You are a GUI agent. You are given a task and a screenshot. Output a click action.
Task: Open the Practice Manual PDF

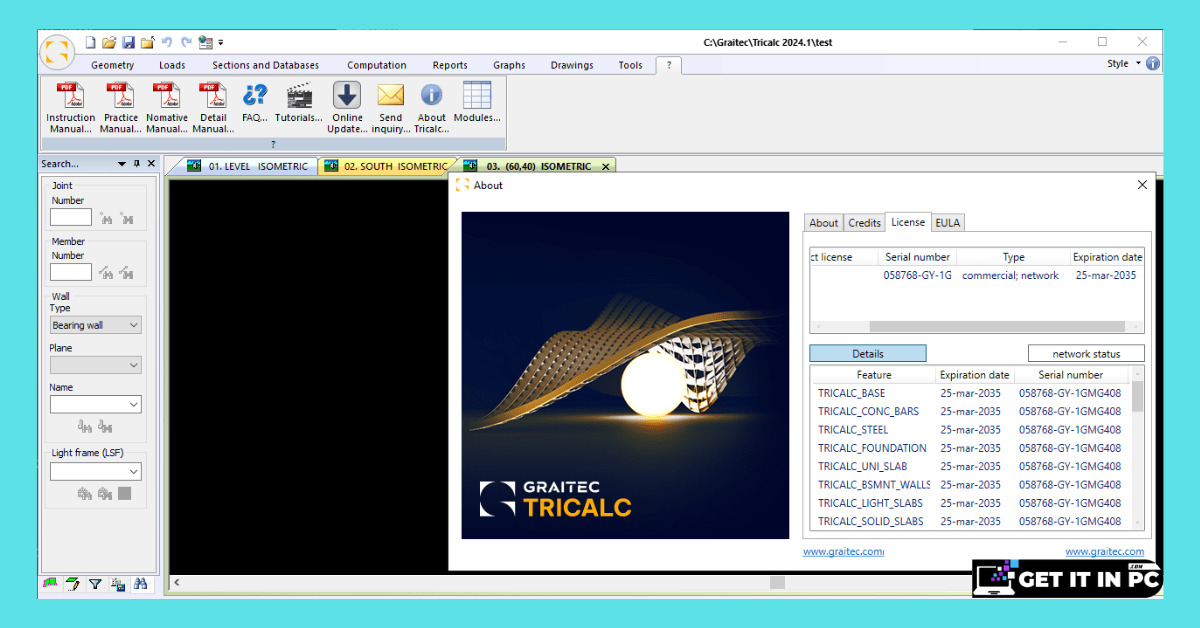(120, 108)
